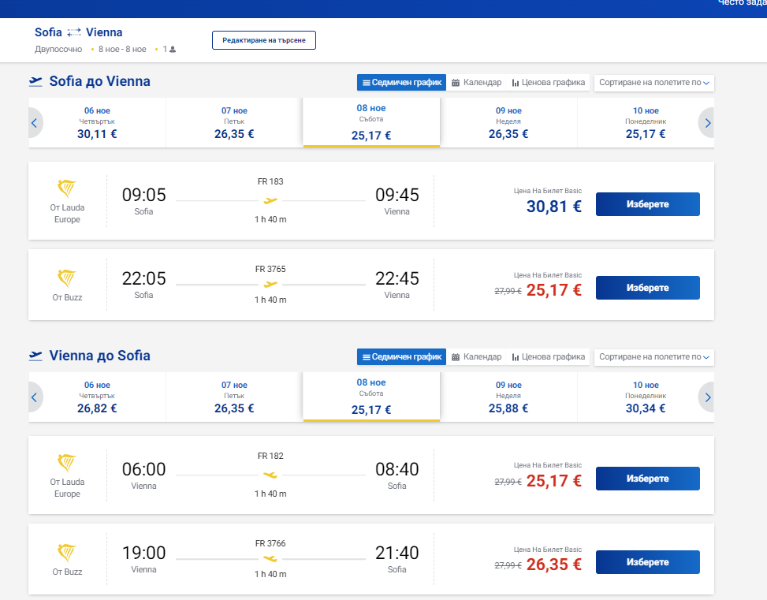Expand outbound Сортиране на полетите по dropdown
This screenshot has height=600, width=767.
pos(654,83)
